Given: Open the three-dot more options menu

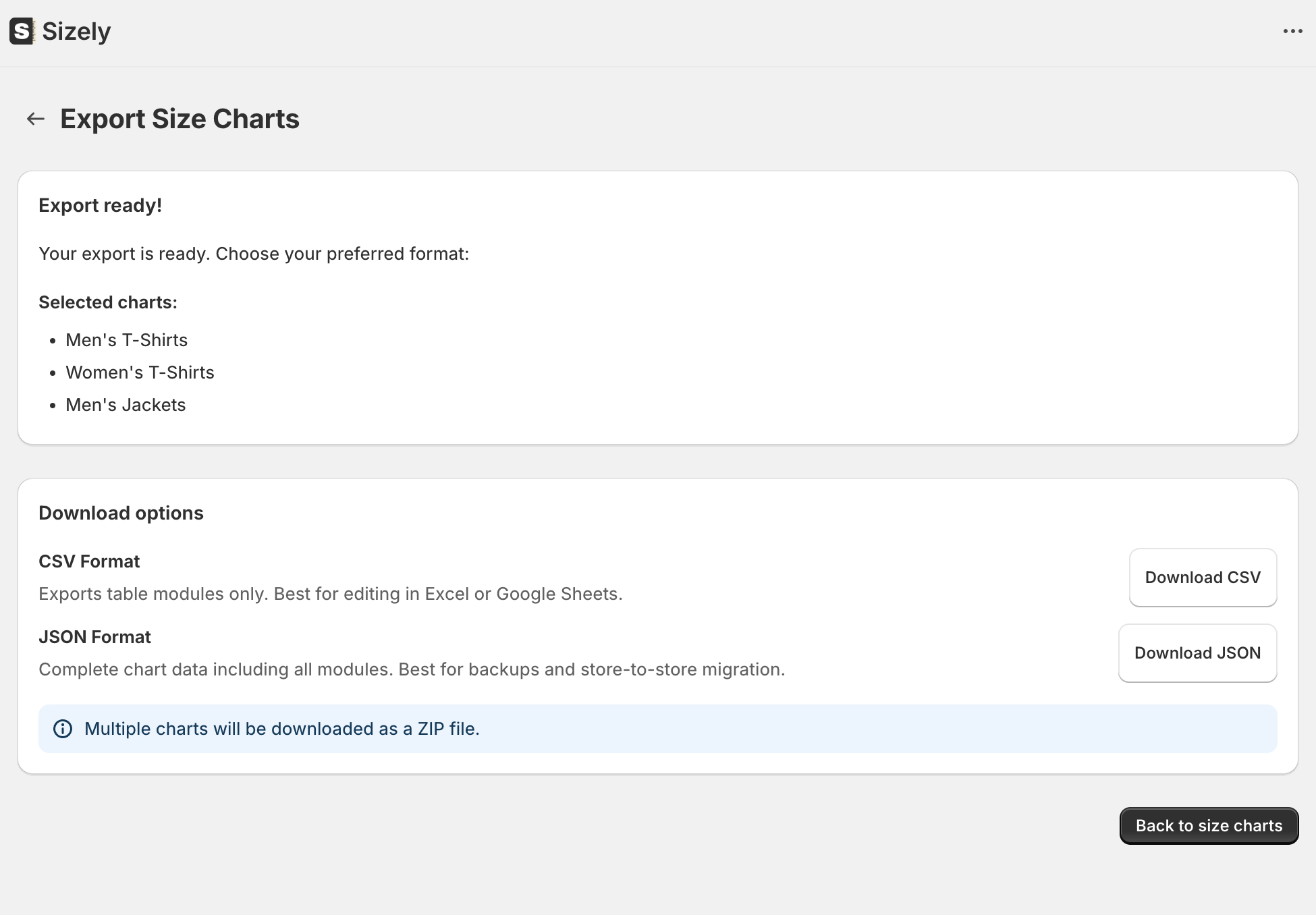Looking at the screenshot, I should pyautogui.click(x=1292, y=32).
